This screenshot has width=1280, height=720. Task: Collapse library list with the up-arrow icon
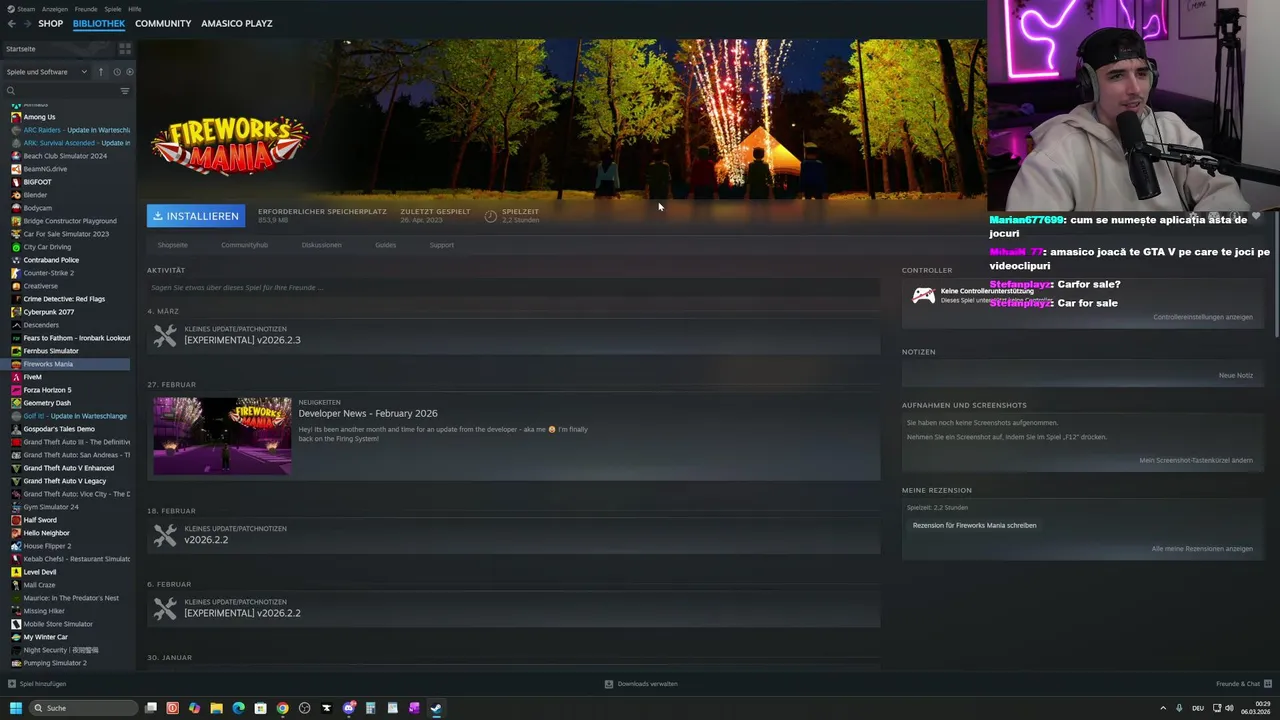(100, 72)
